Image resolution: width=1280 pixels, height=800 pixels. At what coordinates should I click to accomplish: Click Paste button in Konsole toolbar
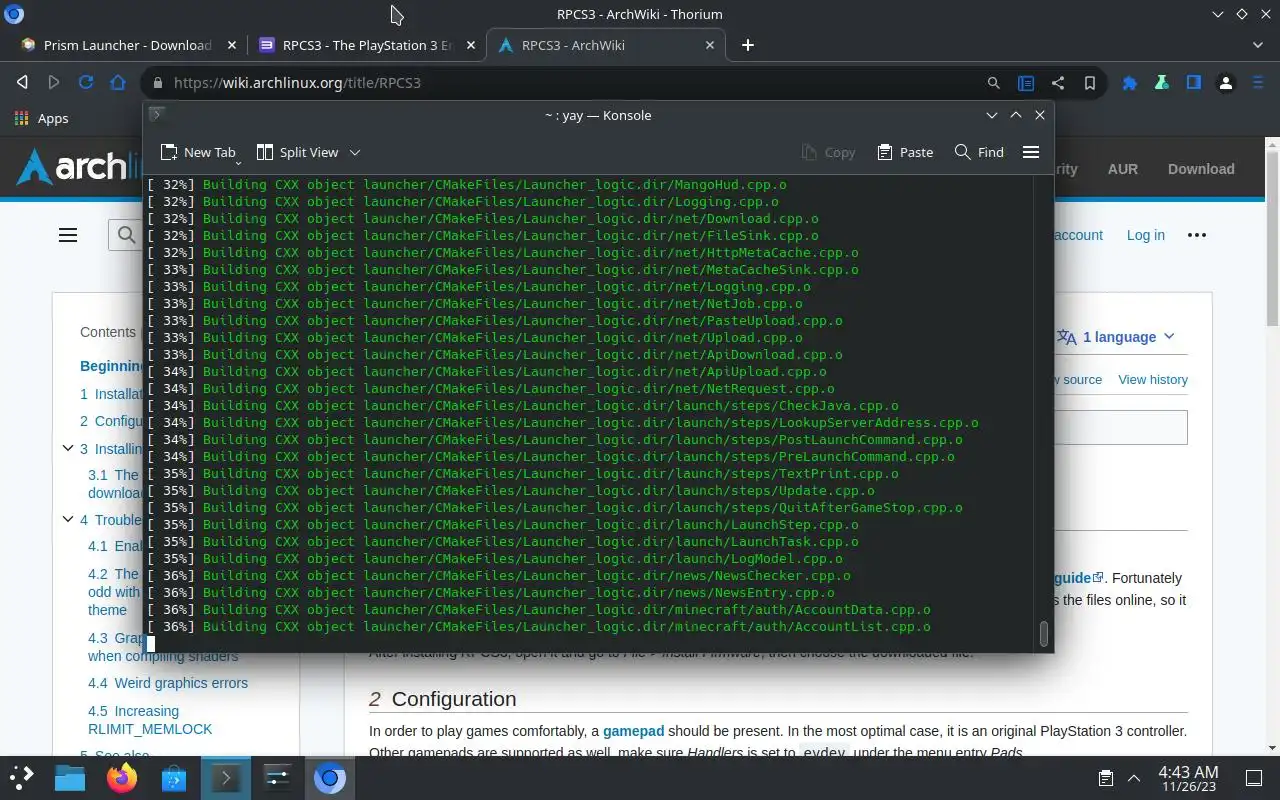coord(905,152)
